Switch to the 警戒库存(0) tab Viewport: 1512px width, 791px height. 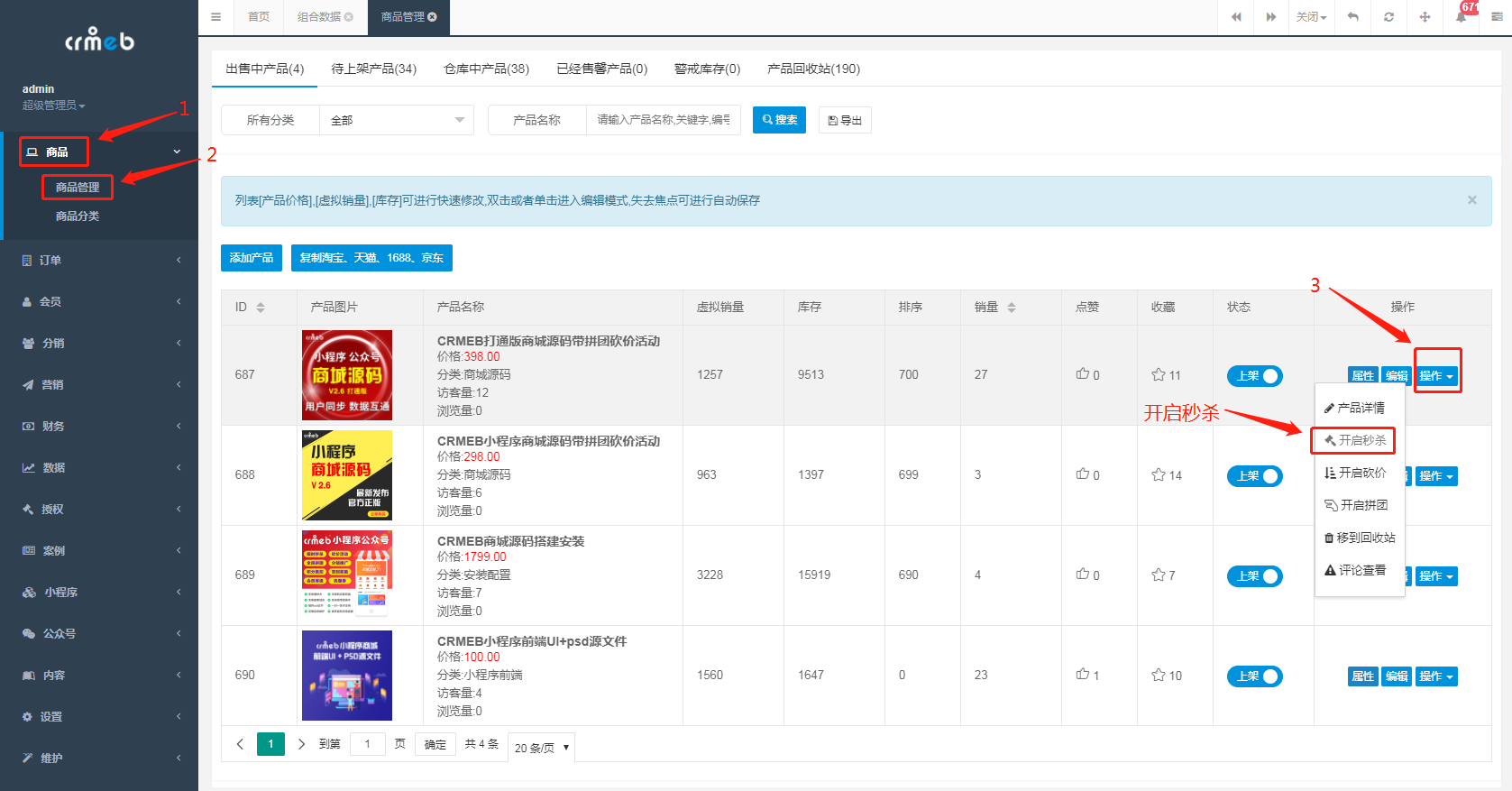point(707,69)
